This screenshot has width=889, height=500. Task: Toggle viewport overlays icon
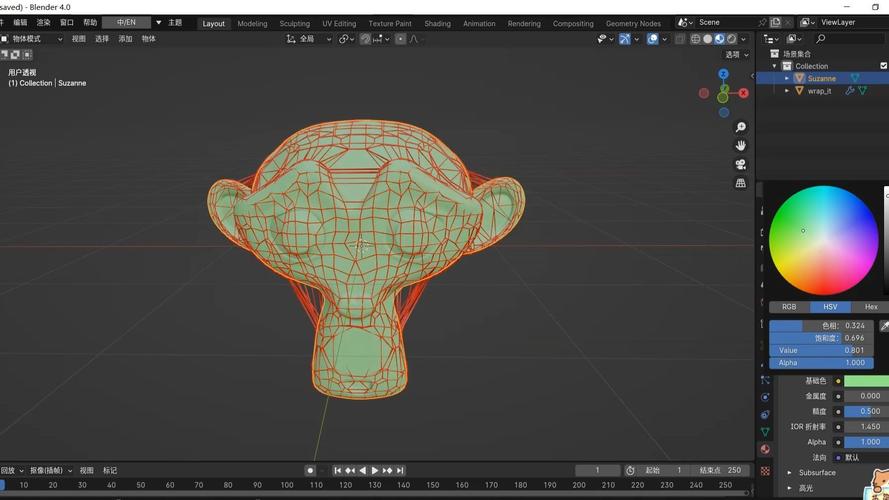653,39
